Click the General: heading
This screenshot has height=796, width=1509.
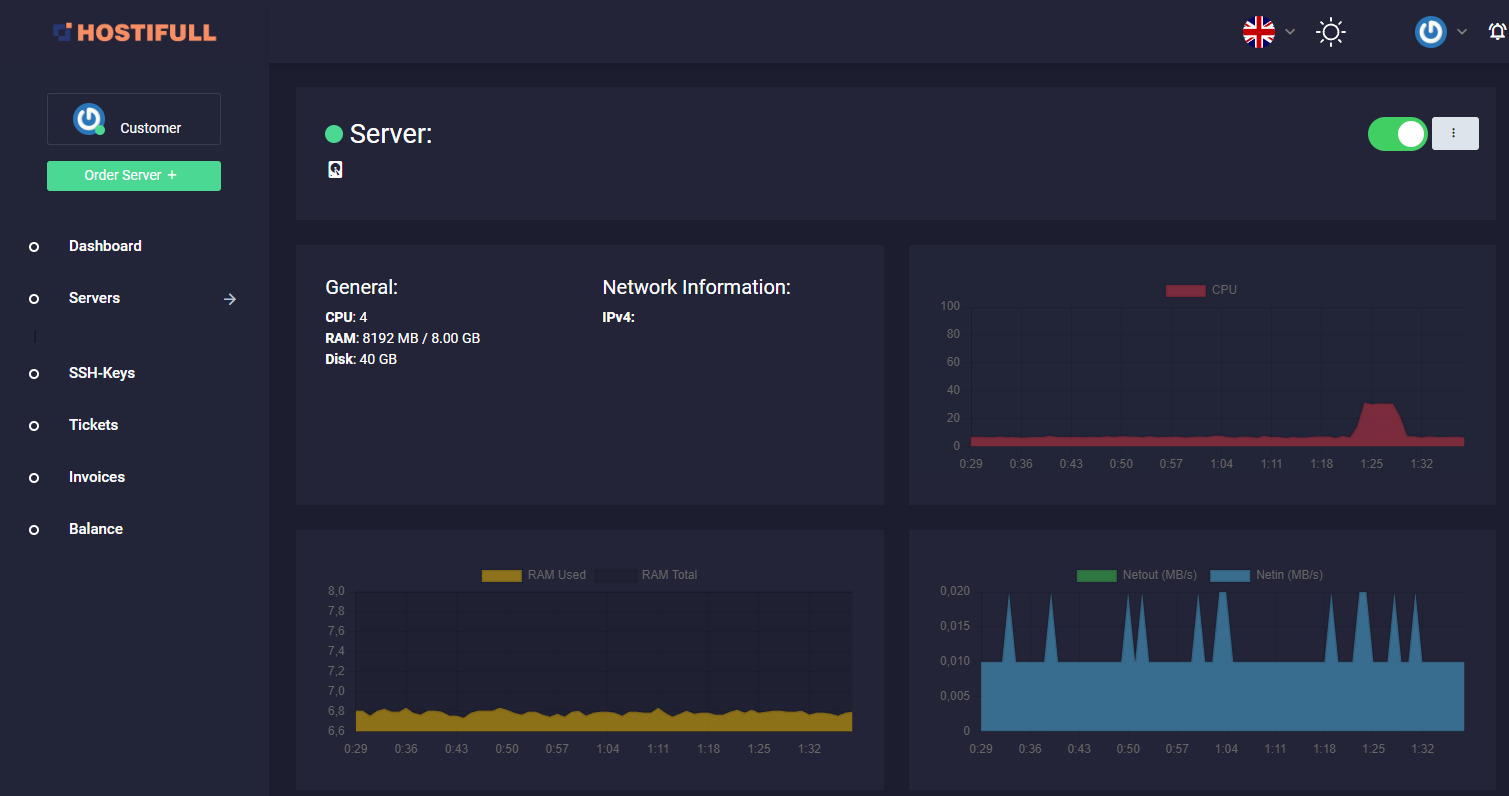(x=362, y=287)
